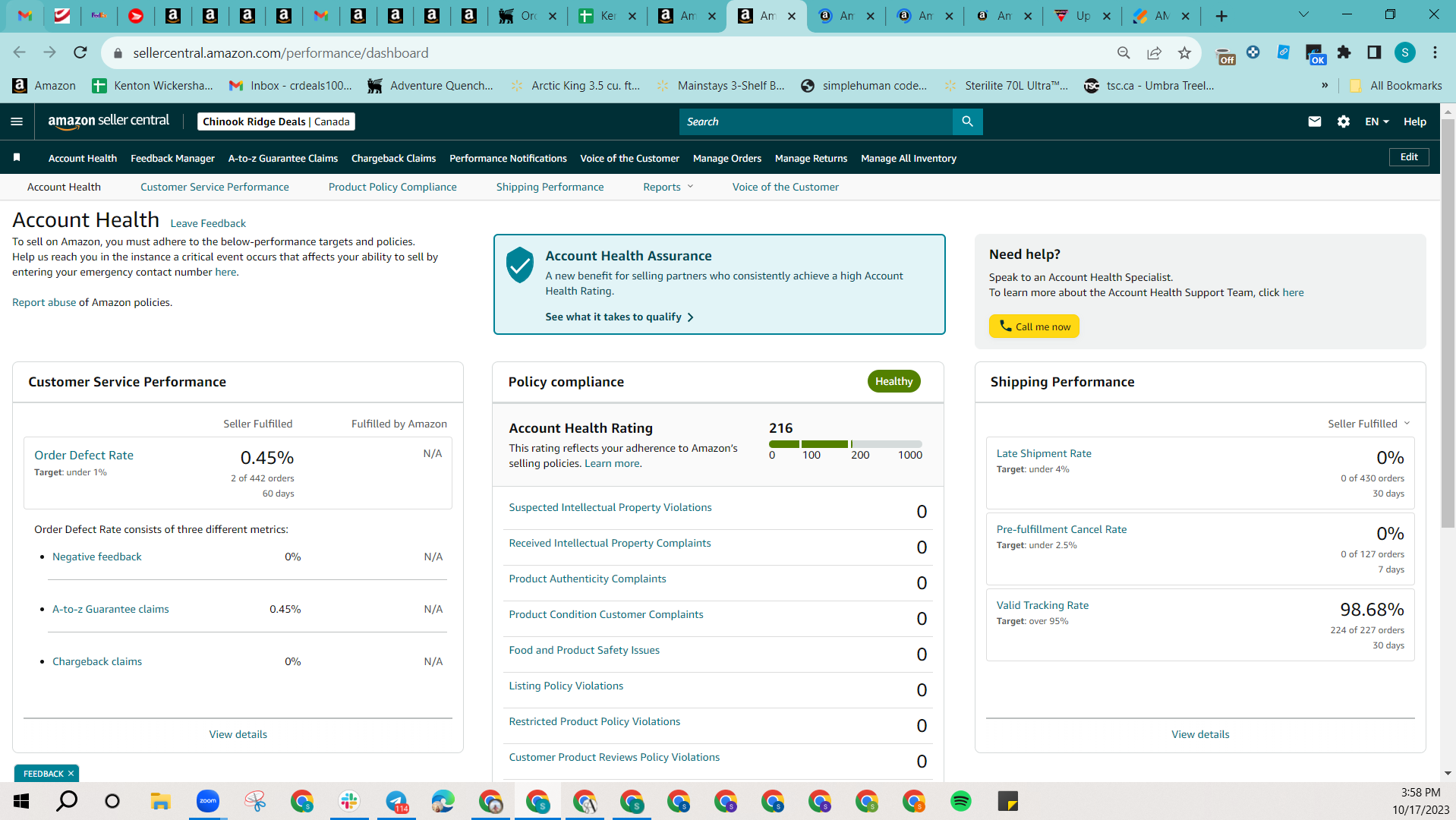Open the Voice of the Customer sub-tab
1456x820 pixels.
786,187
